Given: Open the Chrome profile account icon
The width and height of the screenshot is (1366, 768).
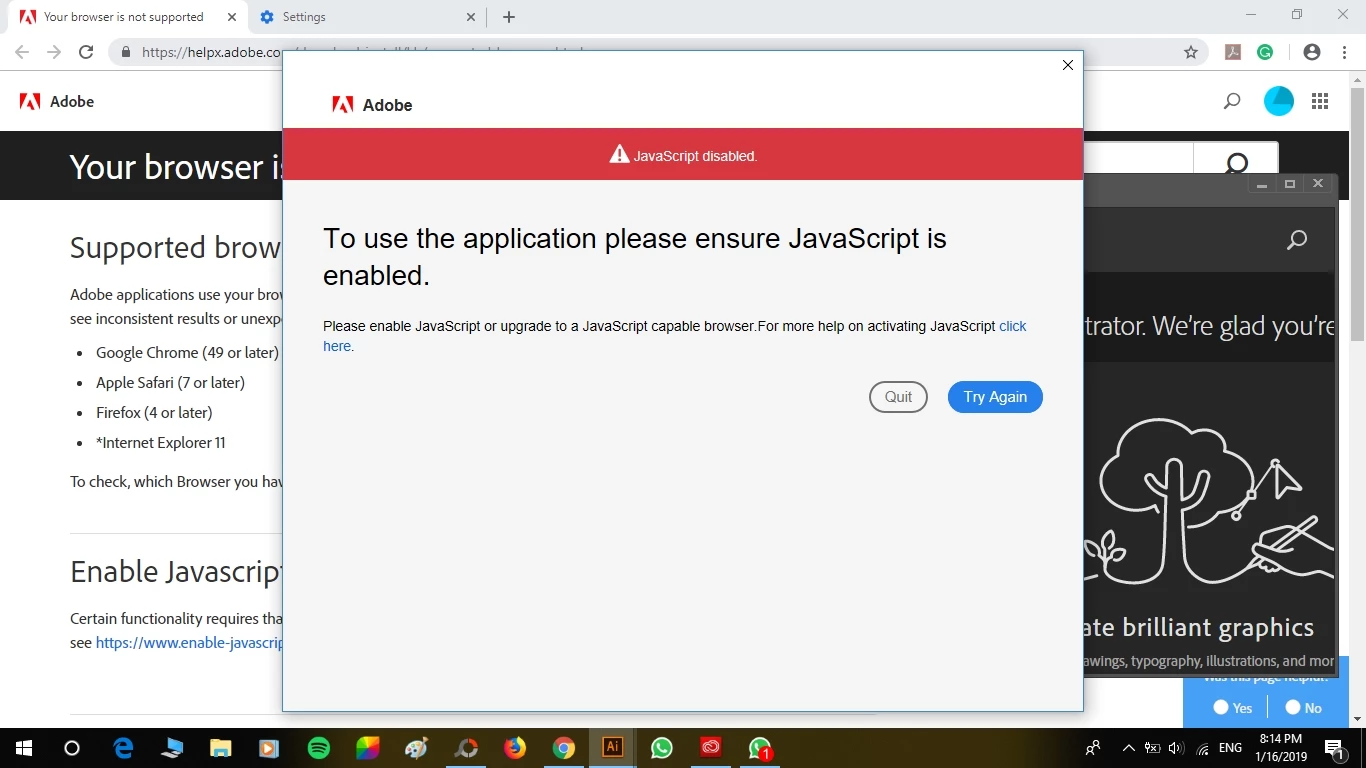Looking at the screenshot, I should pyautogui.click(x=1312, y=52).
